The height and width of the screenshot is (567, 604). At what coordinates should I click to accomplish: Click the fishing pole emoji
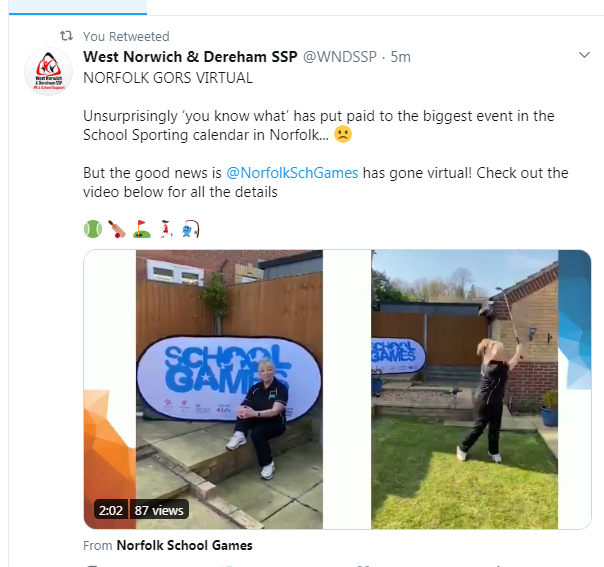pos(191,229)
